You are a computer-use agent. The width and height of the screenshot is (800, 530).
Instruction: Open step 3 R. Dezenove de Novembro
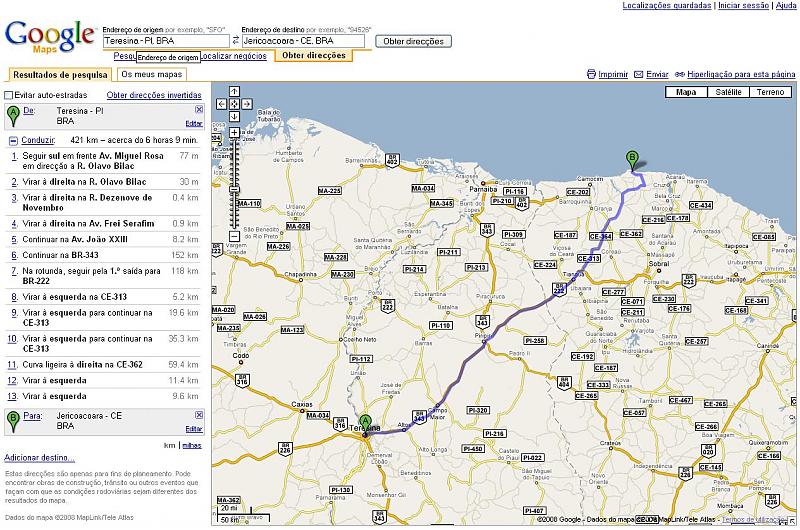click(x=104, y=203)
